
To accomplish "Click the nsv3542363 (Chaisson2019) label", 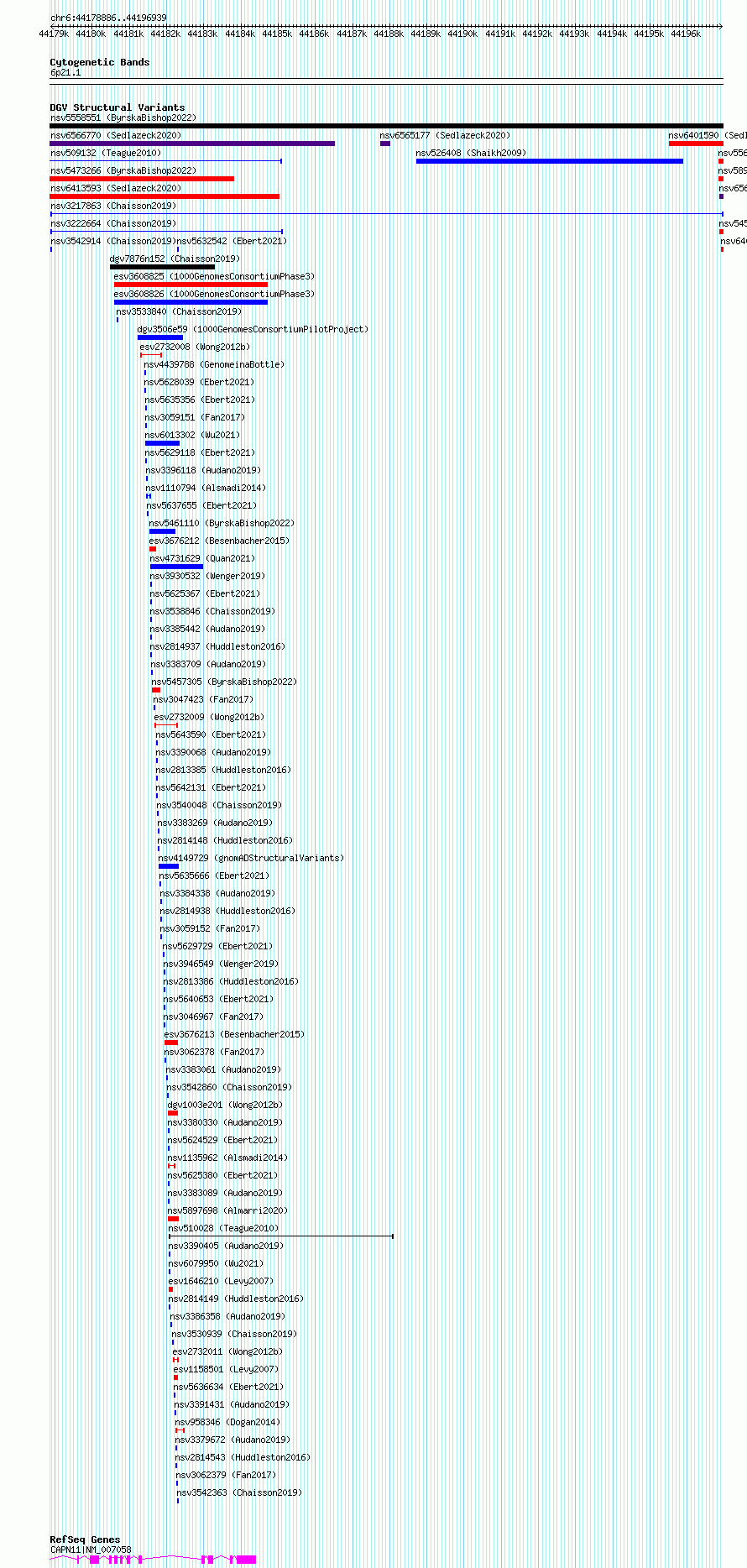I will click(239, 1492).
